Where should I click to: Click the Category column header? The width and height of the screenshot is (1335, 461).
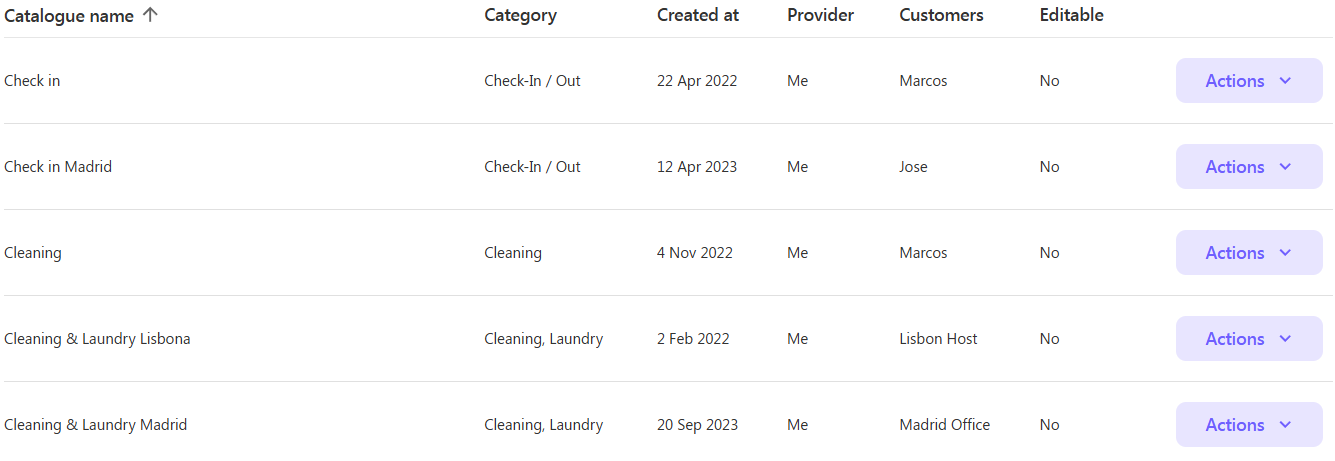point(520,15)
